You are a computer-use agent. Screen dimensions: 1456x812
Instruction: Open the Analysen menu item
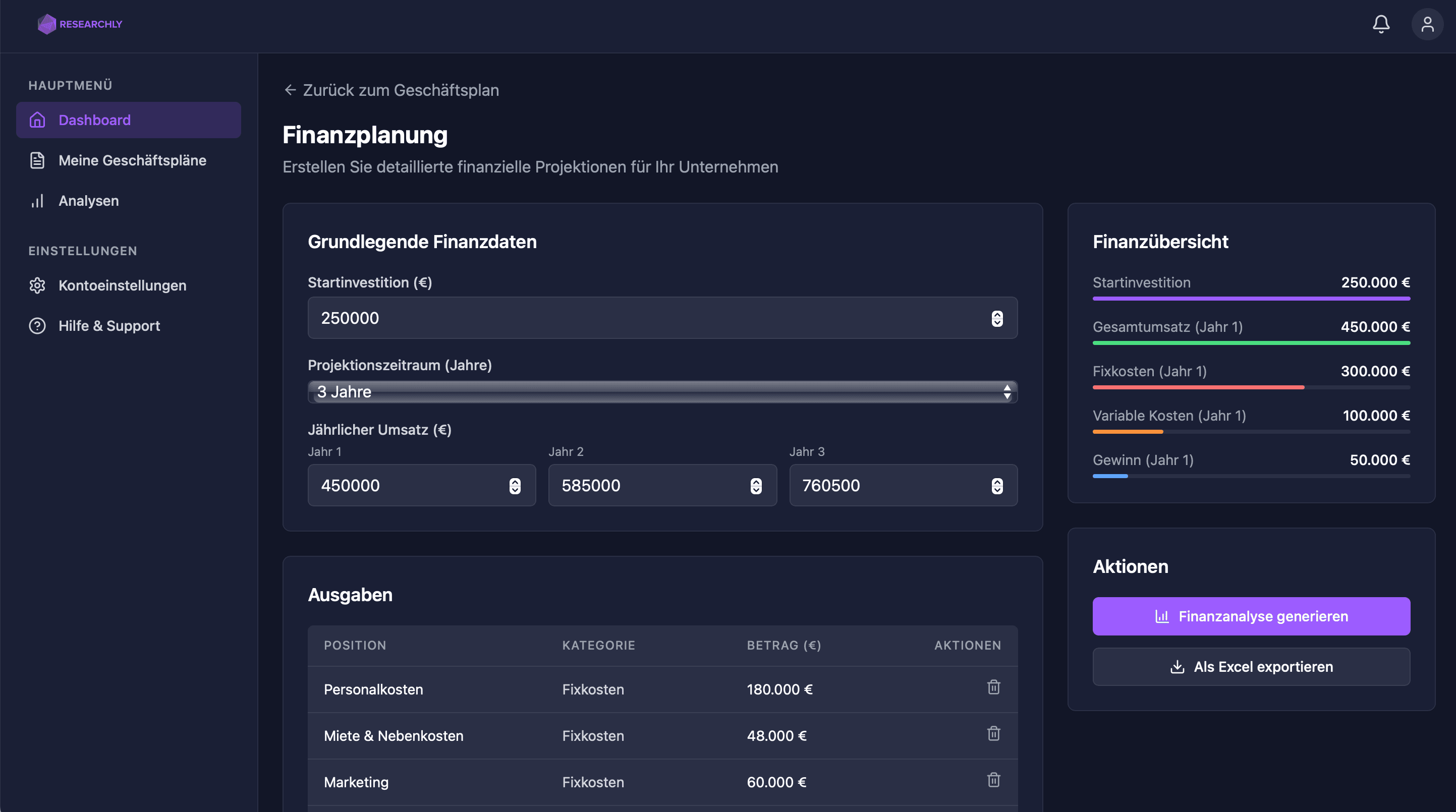tap(88, 201)
